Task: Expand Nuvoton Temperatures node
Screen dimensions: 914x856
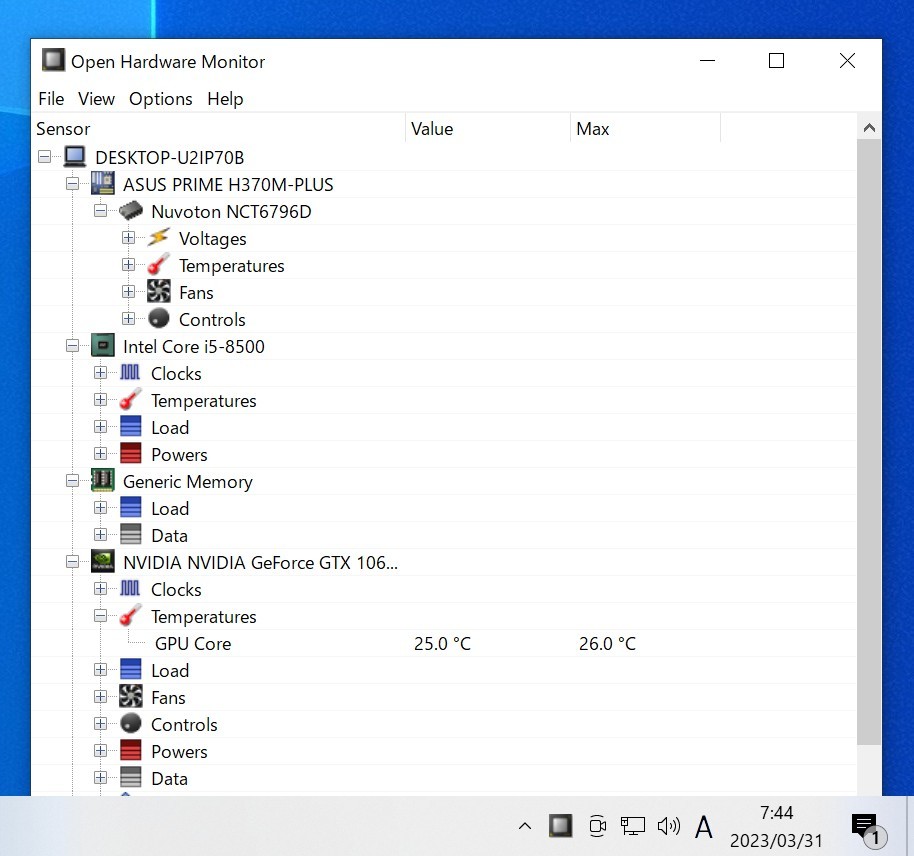Action: (128, 265)
